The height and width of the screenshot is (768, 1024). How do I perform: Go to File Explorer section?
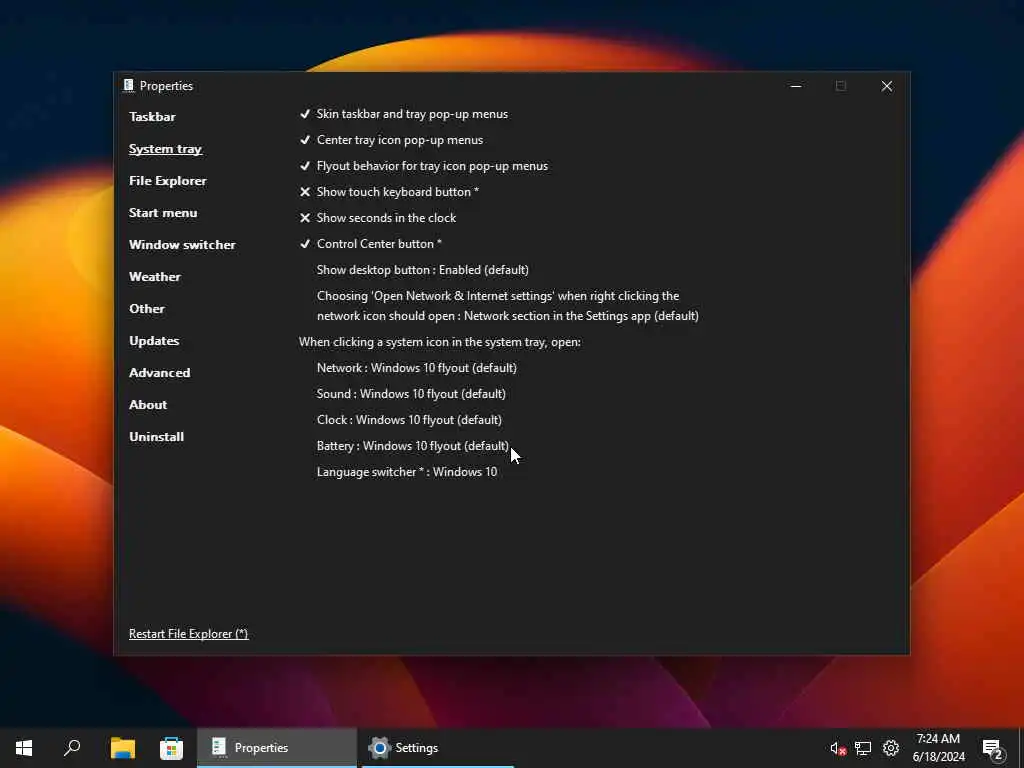pos(168,181)
